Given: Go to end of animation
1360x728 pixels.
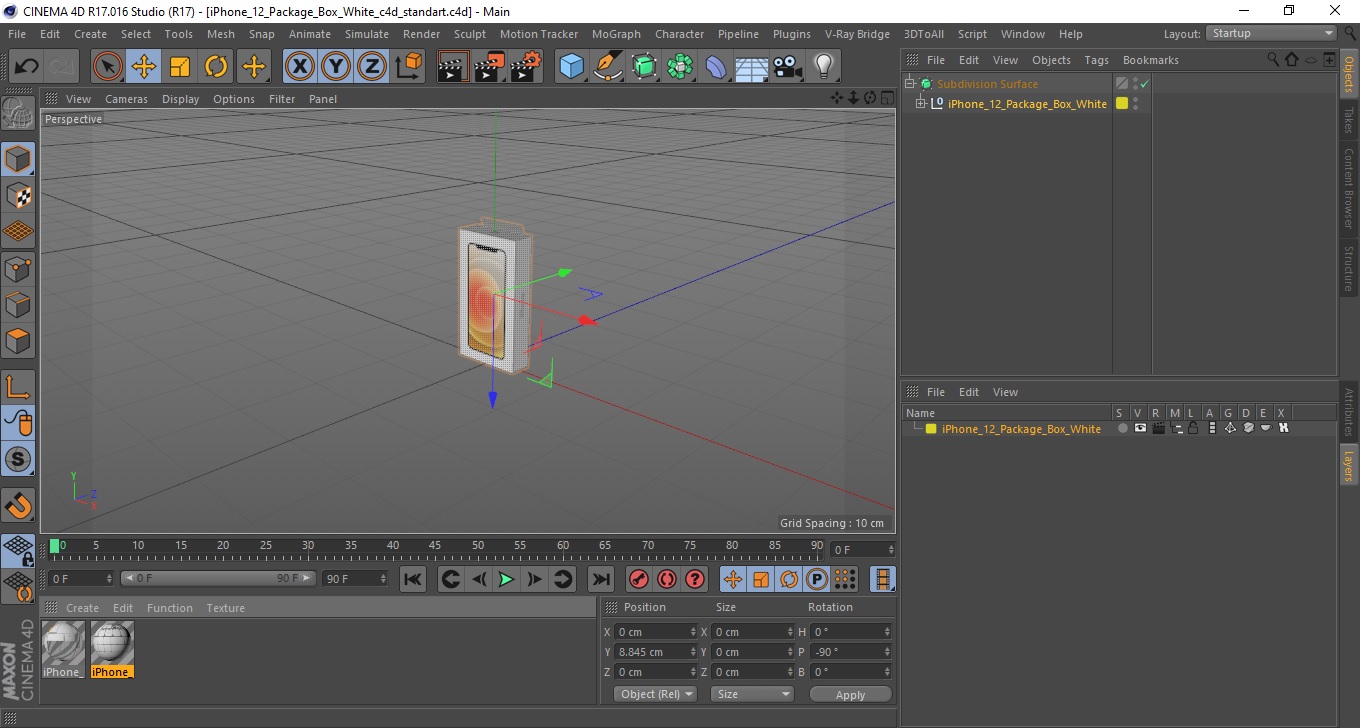Looking at the screenshot, I should tap(600, 579).
